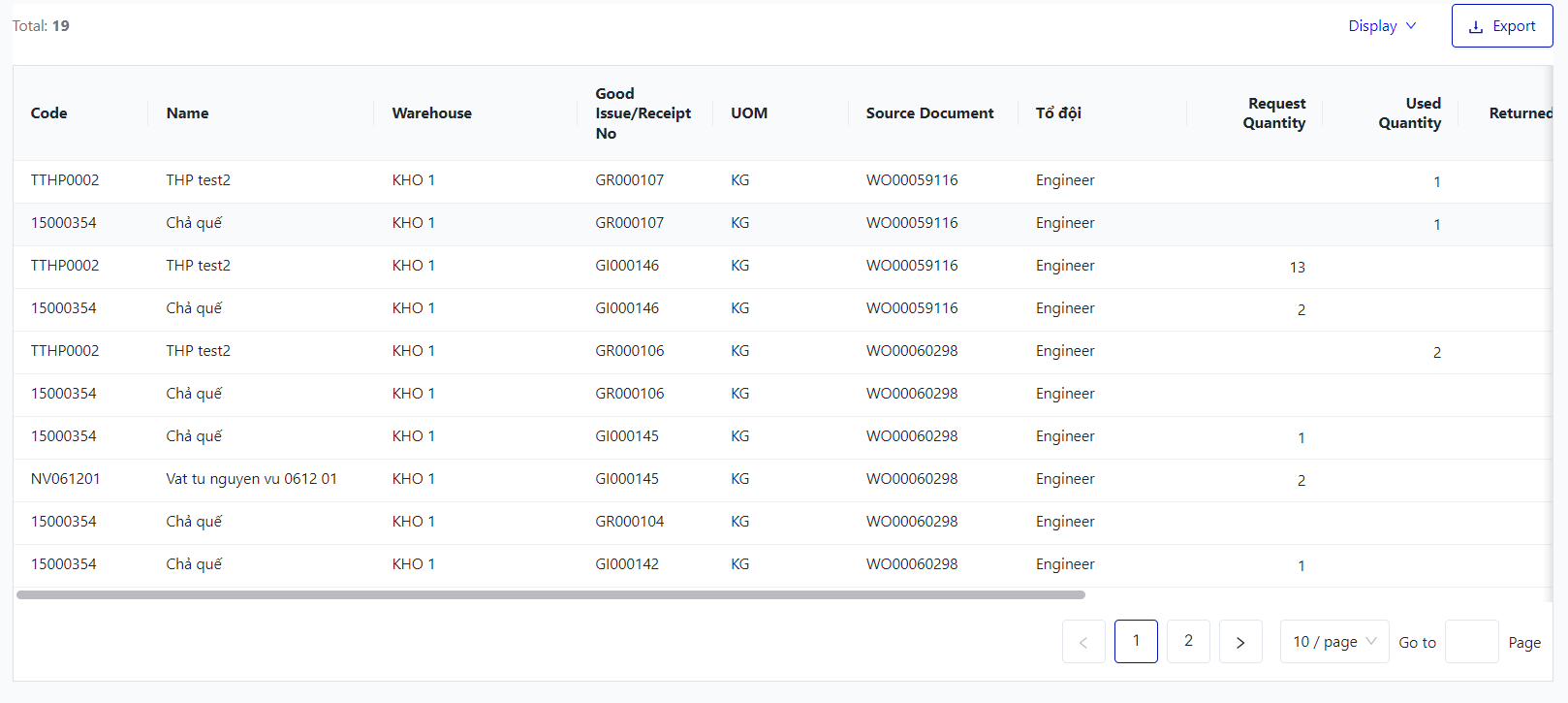Click the Used Quantity column header
Screen dimensions: 1568x703
[1410, 113]
